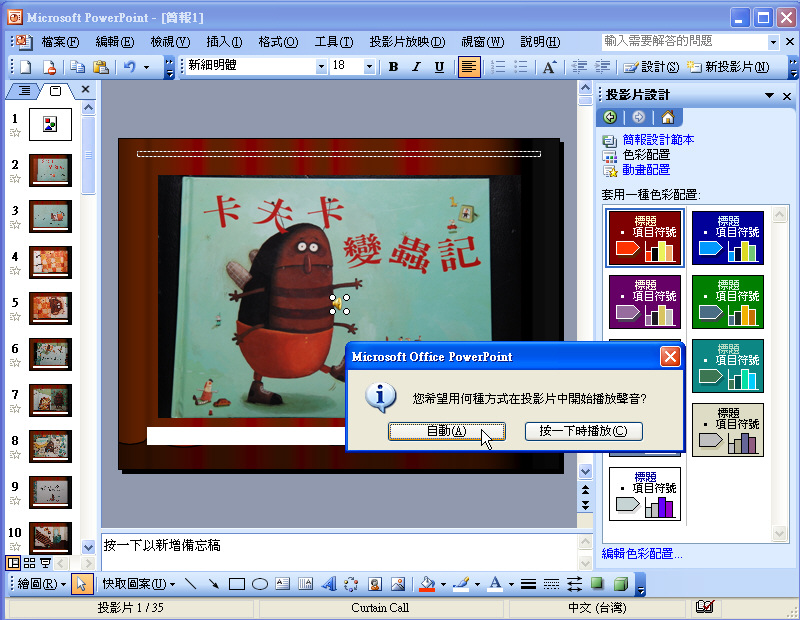The width and height of the screenshot is (800, 620).
Task: Apply the green color scheme
Action: pyautogui.click(x=728, y=302)
